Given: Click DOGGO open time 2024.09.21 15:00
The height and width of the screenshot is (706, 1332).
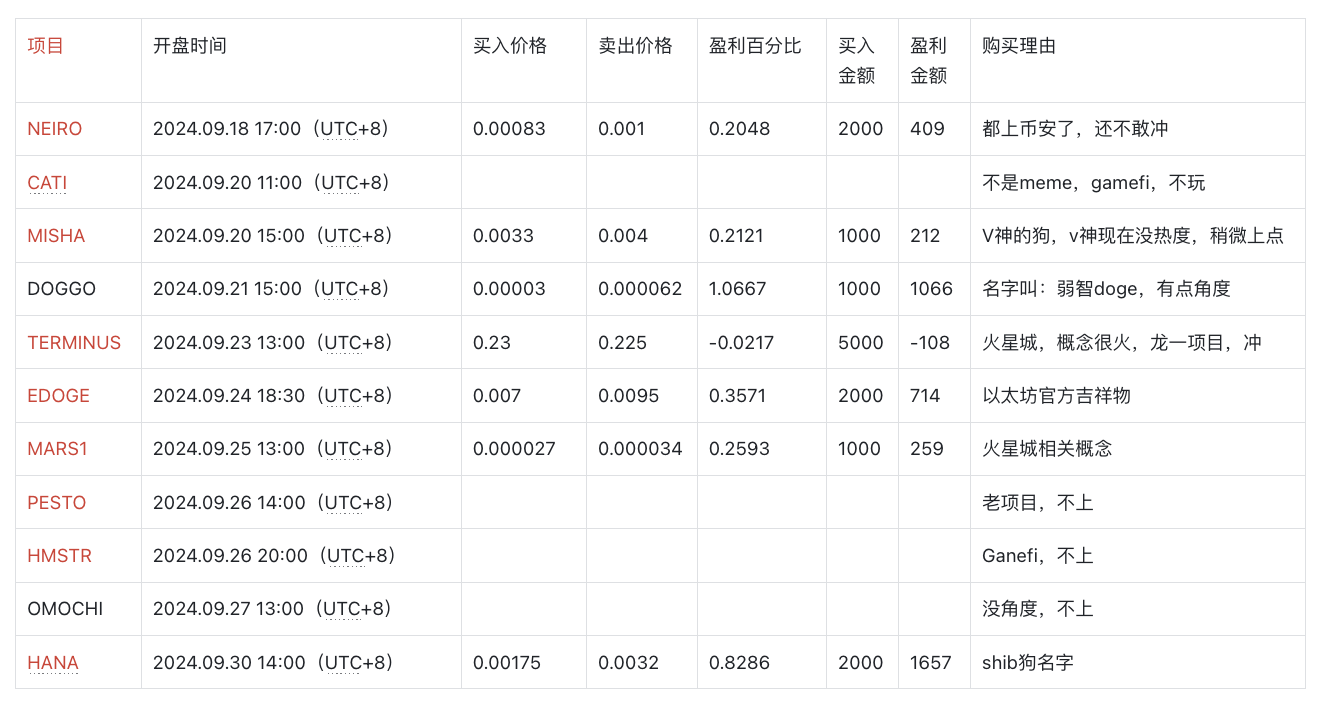Looking at the screenshot, I should tap(275, 289).
